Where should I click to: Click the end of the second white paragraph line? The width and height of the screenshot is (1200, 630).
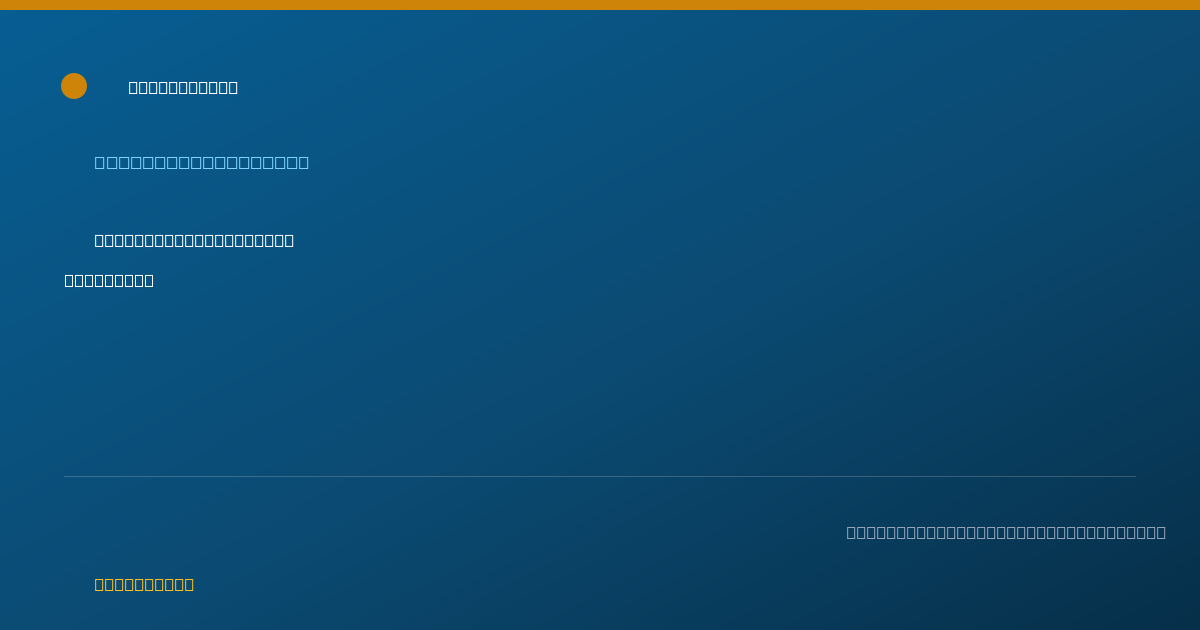tap(149, 280)
